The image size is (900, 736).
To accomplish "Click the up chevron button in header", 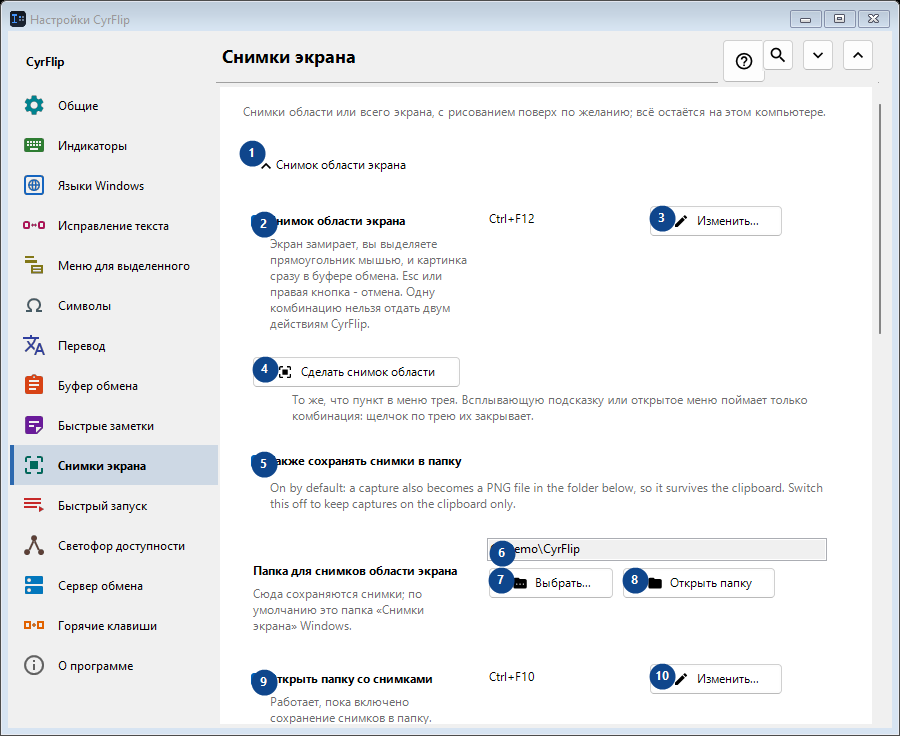I will click(x=858, y=55).
